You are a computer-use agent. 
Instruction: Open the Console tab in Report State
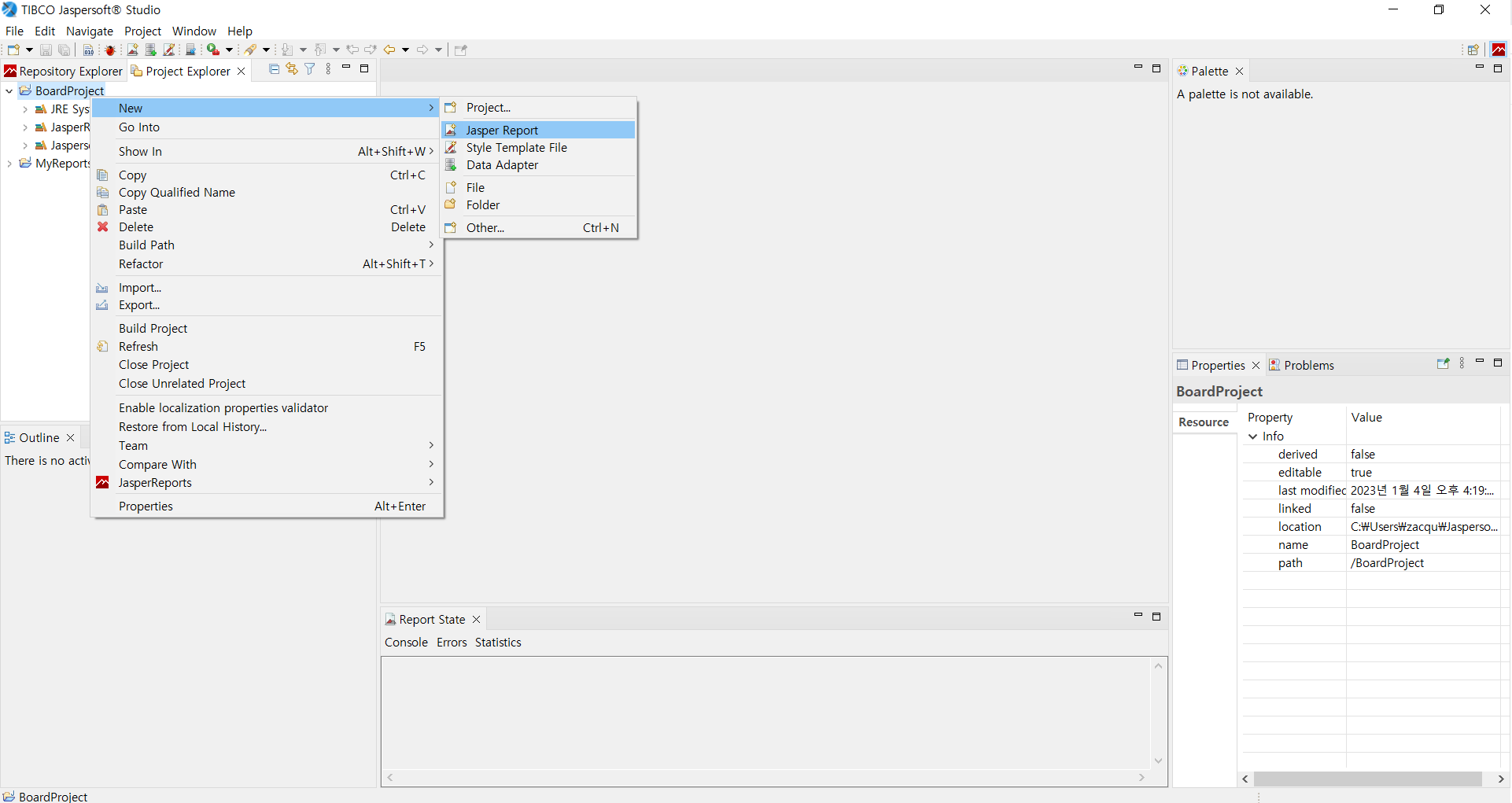406,643
